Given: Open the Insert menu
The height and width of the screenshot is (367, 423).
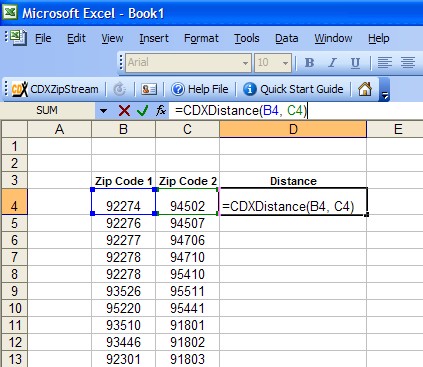Looking at the screenshot, I should point(154,38).
